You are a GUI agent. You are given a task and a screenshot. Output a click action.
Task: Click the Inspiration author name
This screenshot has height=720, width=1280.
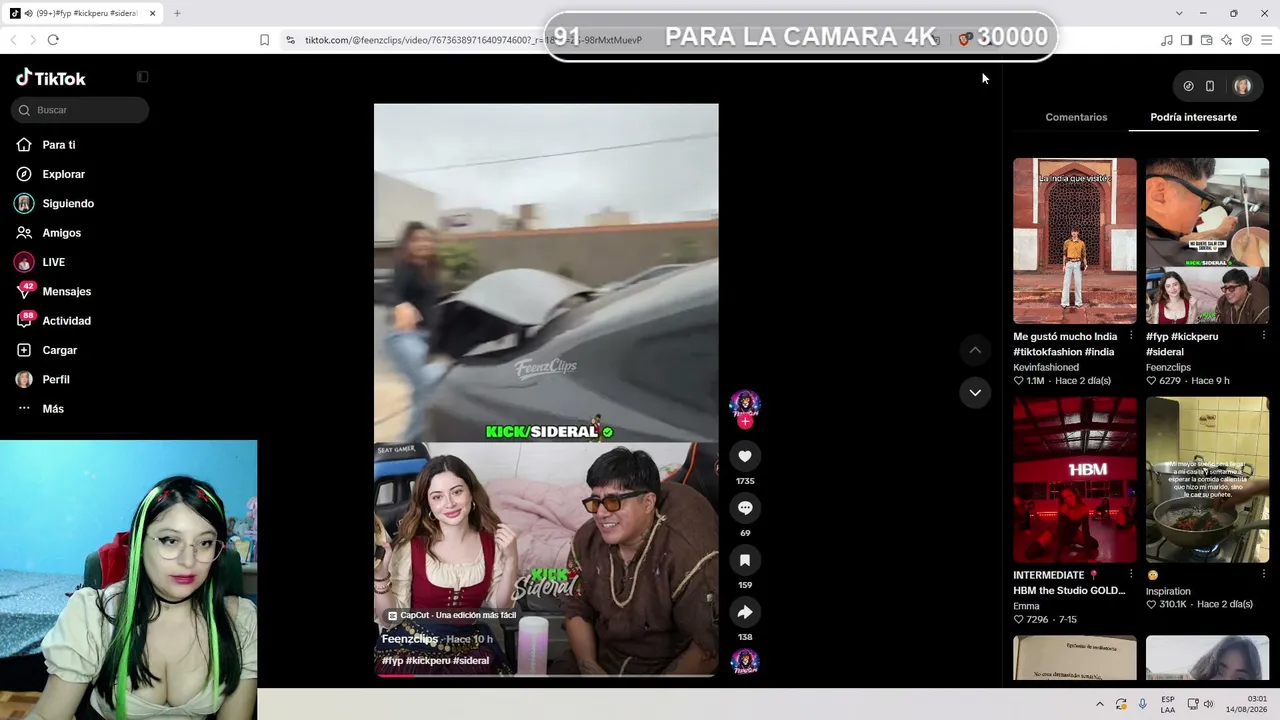1168,591
